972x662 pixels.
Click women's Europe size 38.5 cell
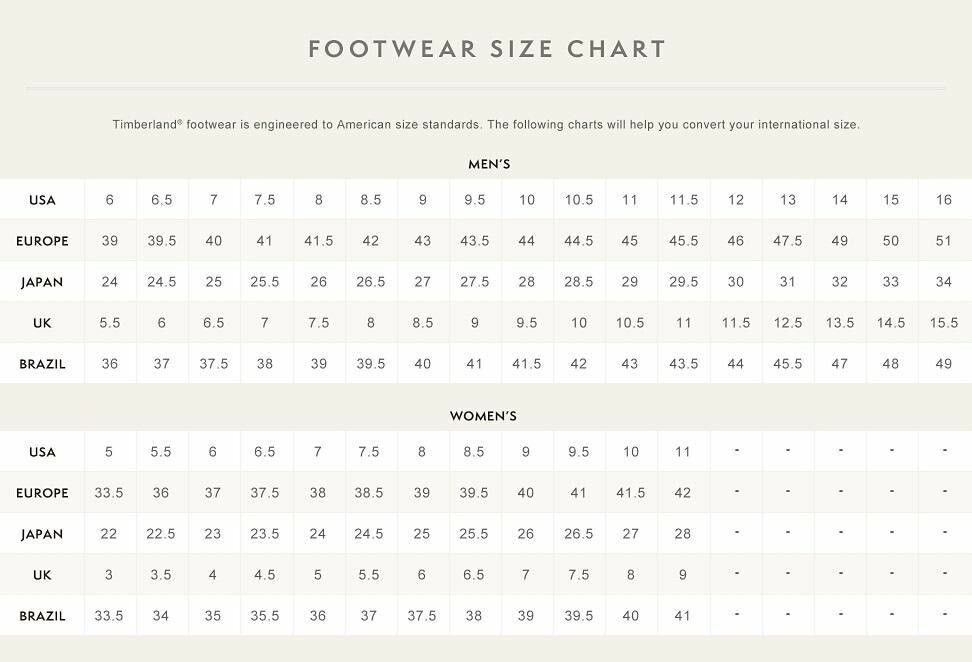[369, 493]
